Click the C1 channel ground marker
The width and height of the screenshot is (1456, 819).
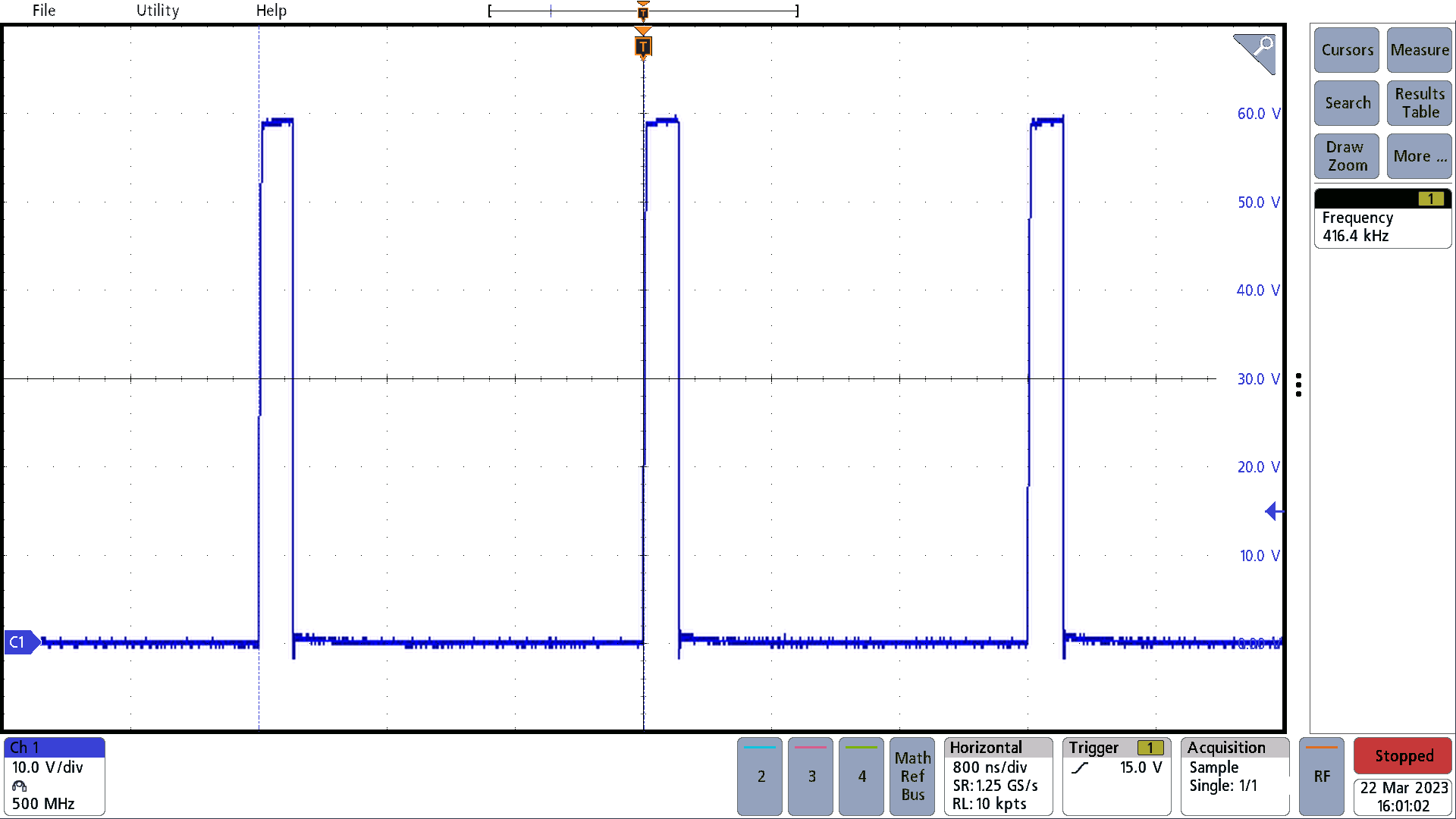pos(21,642)
